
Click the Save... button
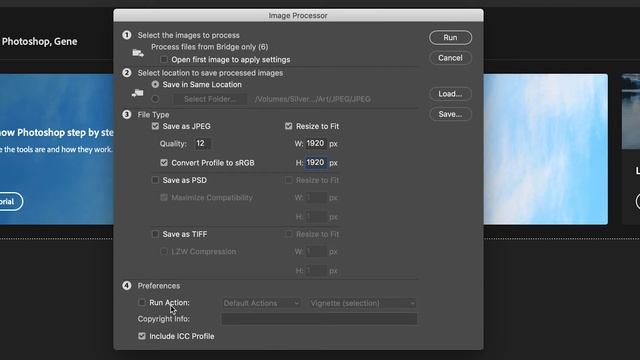pos(450,114)
